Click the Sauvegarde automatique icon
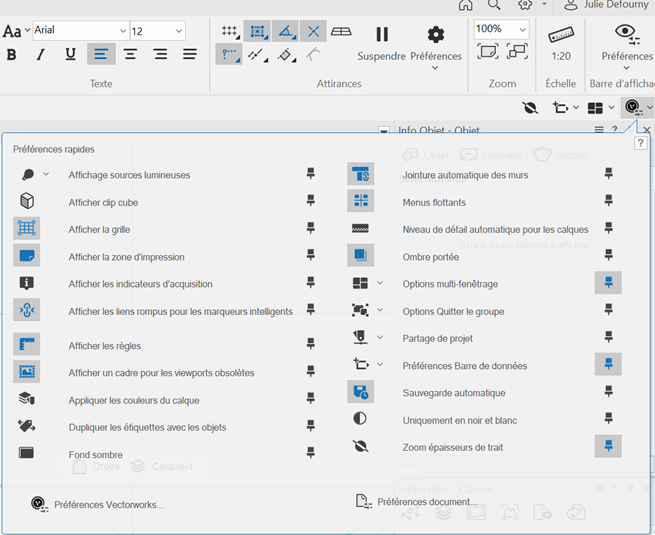Viewport: 655px width, 535px height. click(361, 392)
